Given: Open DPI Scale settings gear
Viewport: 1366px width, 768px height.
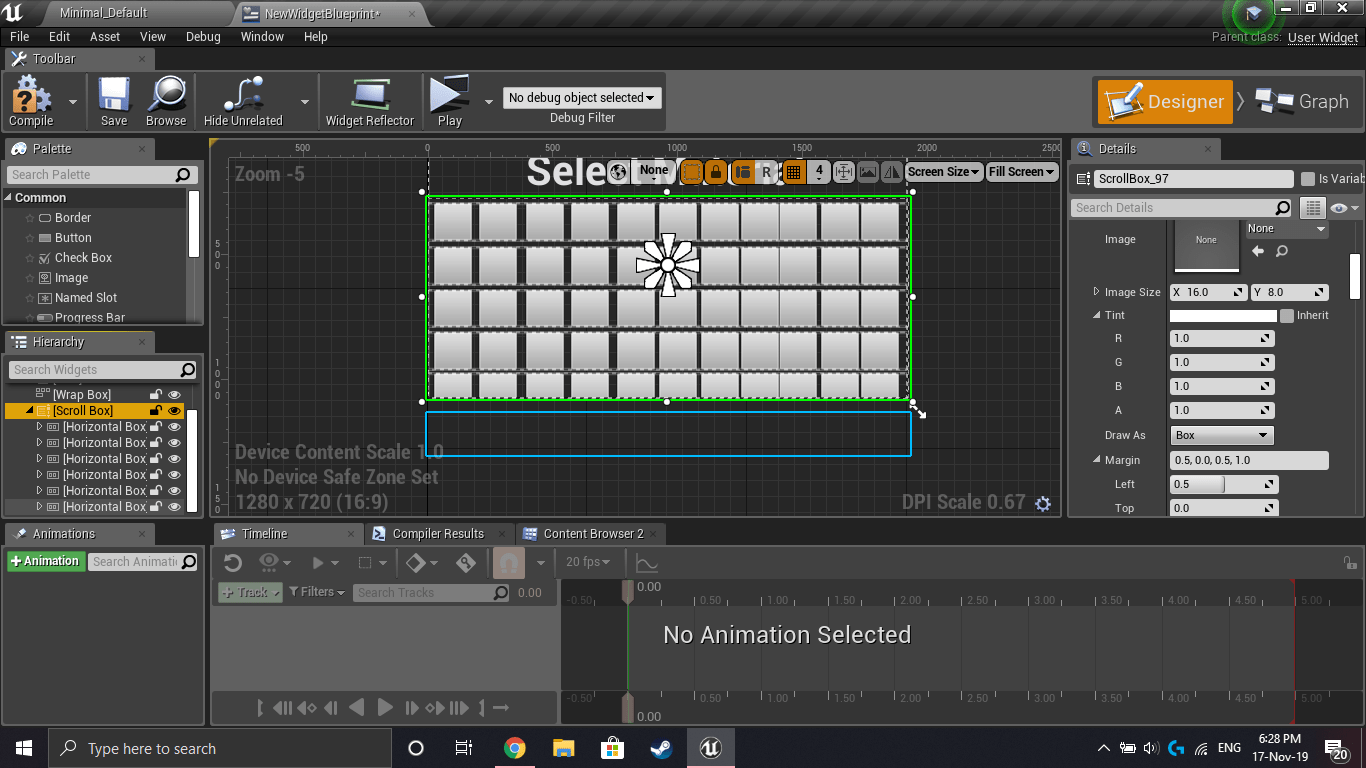Looking at the screenshot, I should point(1043,503).
